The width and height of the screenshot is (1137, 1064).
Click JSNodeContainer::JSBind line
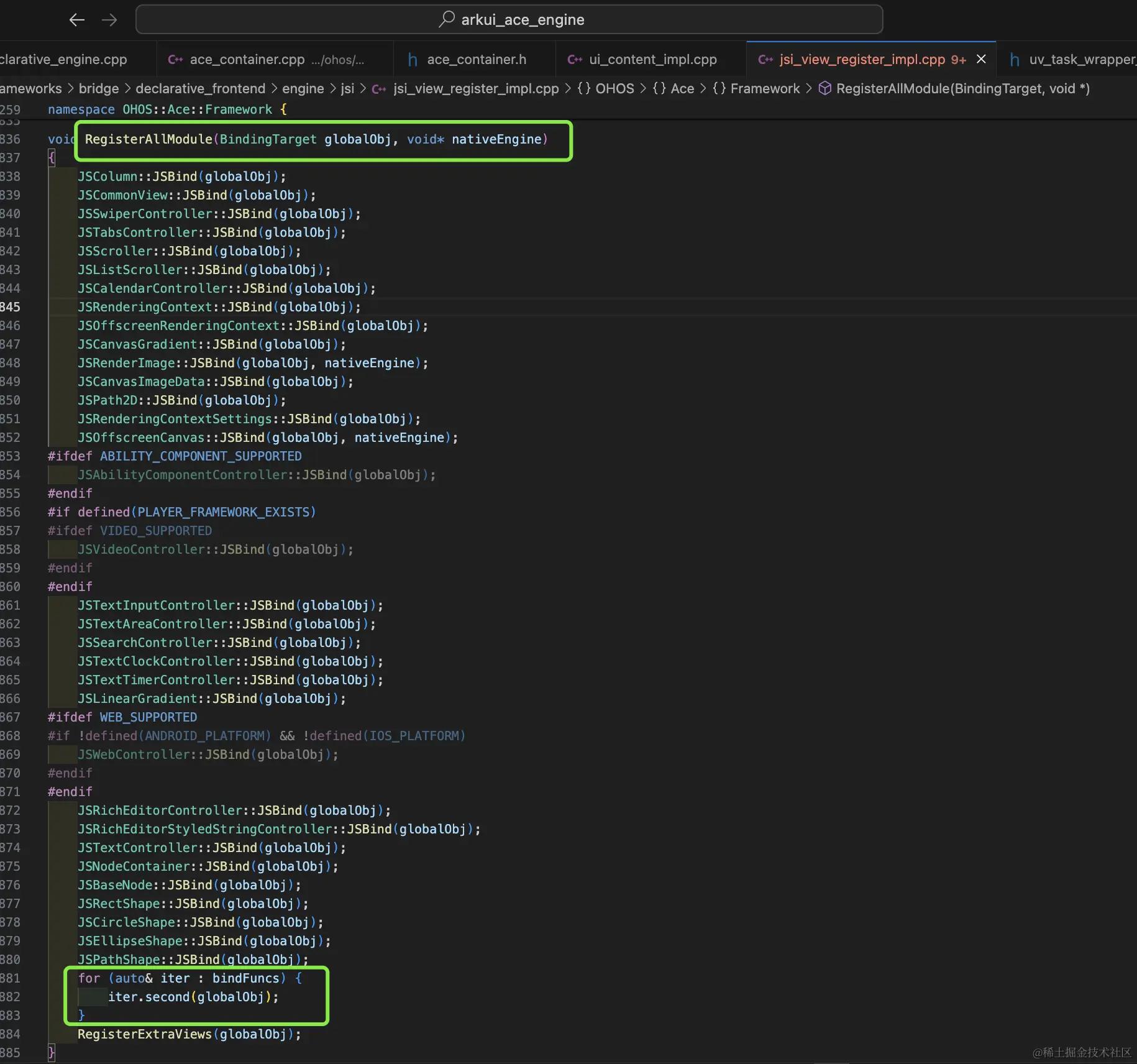(x=208, y=866)
